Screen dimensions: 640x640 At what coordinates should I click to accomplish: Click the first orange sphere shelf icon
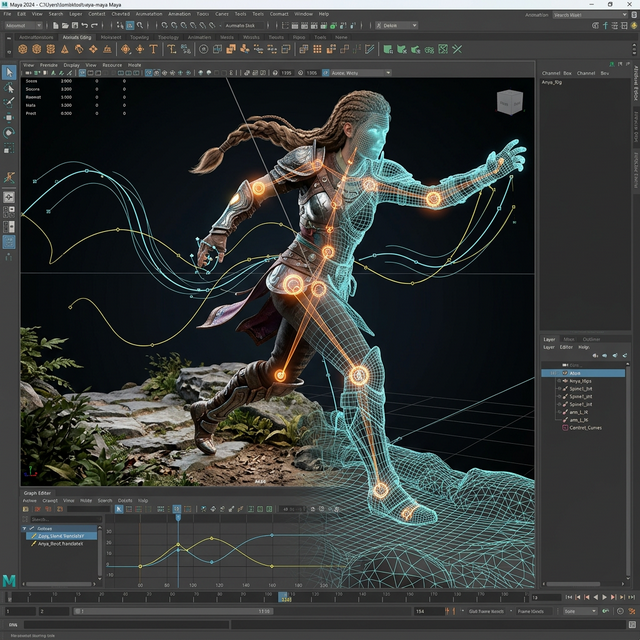pos(22,49)
